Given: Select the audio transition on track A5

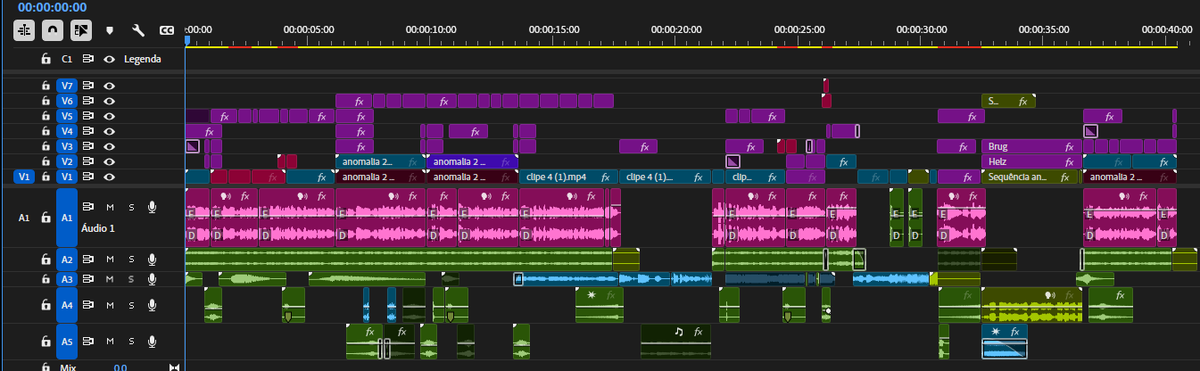Looking at the screenshot, I should (1004, 348).
